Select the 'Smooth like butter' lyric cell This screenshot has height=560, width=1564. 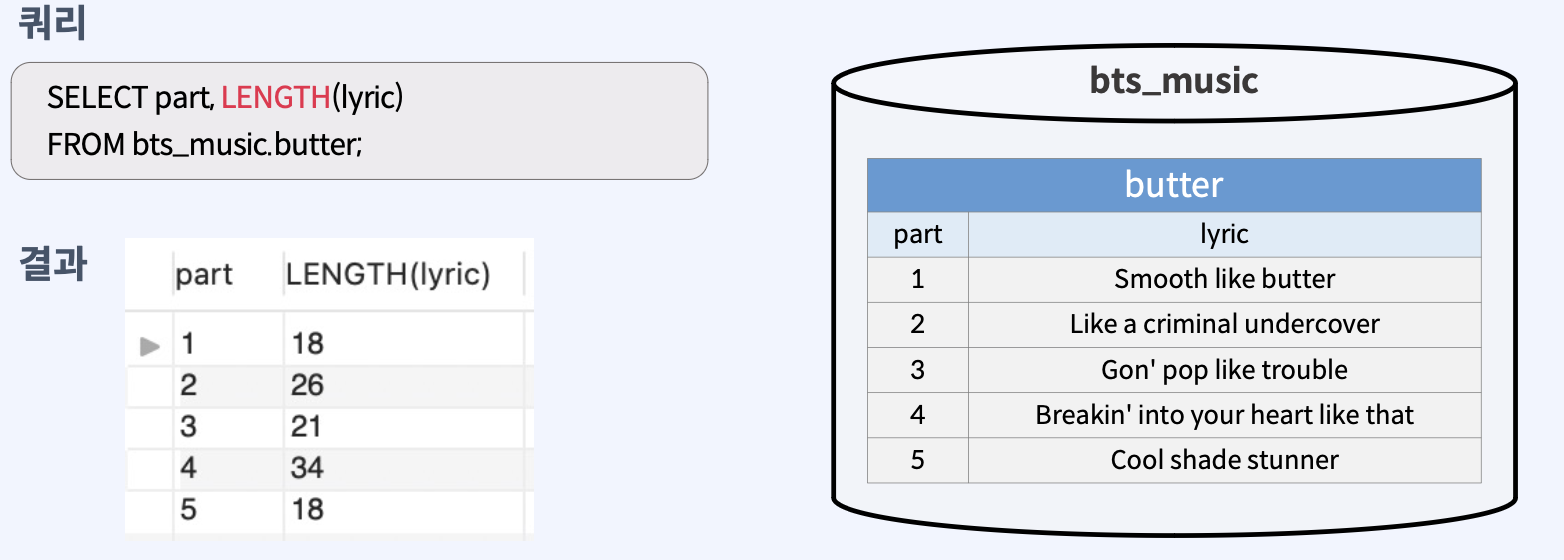pos(1224,279)
